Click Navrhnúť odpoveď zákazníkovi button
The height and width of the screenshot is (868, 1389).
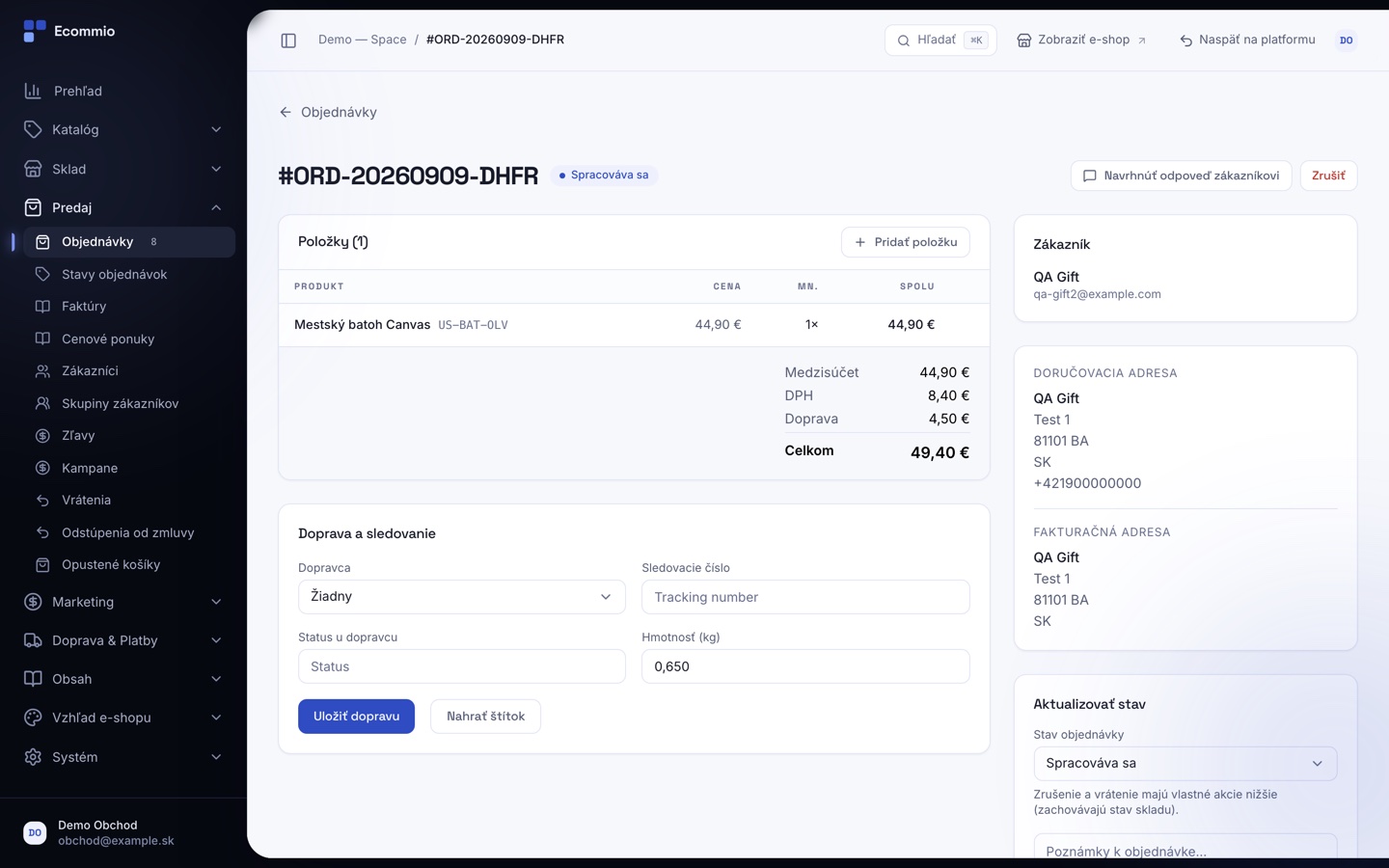(1181, 176)
